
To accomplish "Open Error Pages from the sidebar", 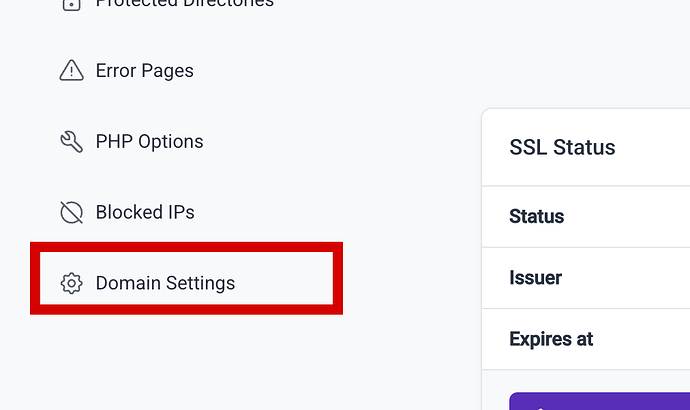I will pyautogui.click(x=144, y=71).
